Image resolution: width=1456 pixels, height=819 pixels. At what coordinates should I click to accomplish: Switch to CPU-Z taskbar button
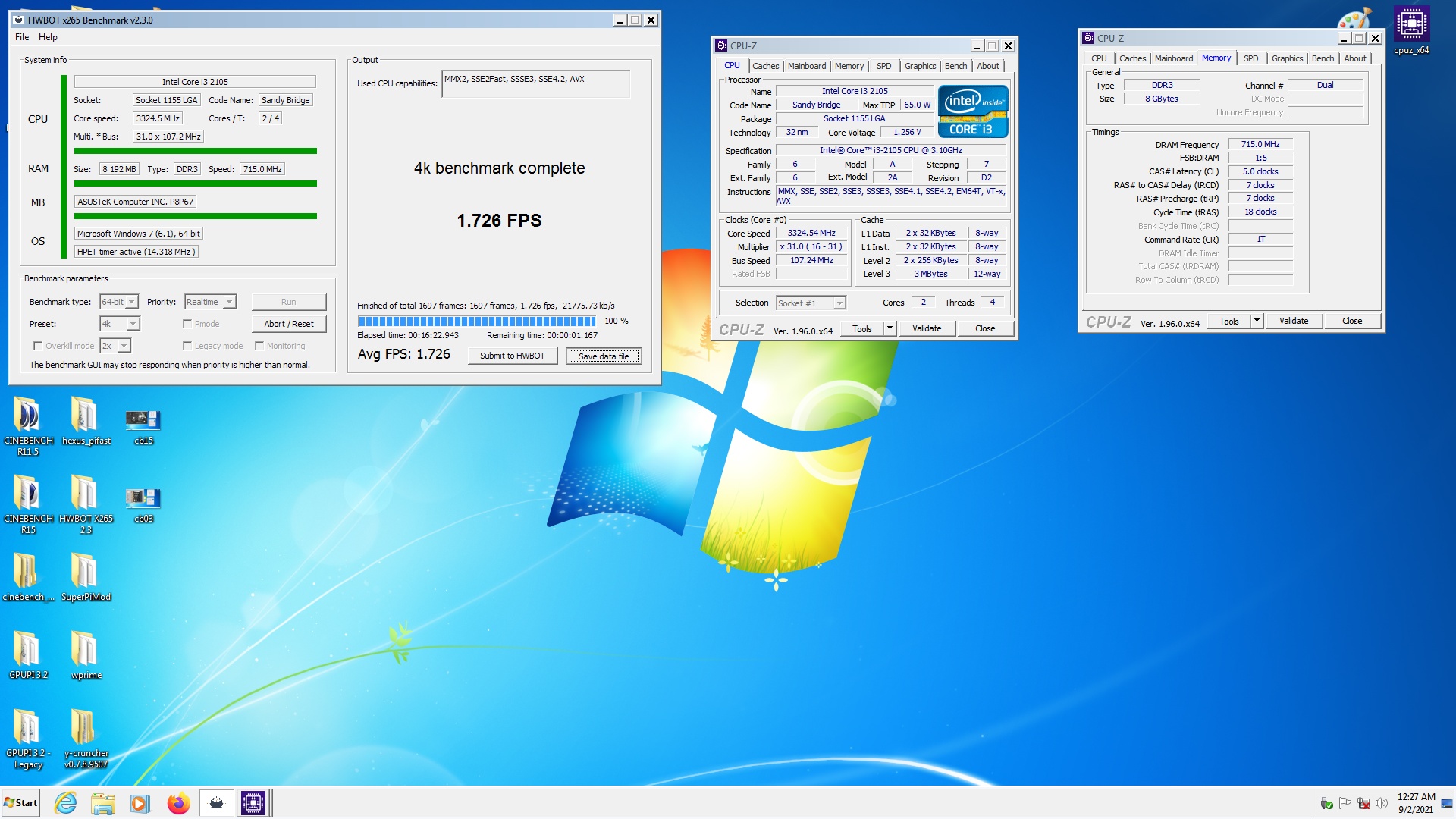253,803
